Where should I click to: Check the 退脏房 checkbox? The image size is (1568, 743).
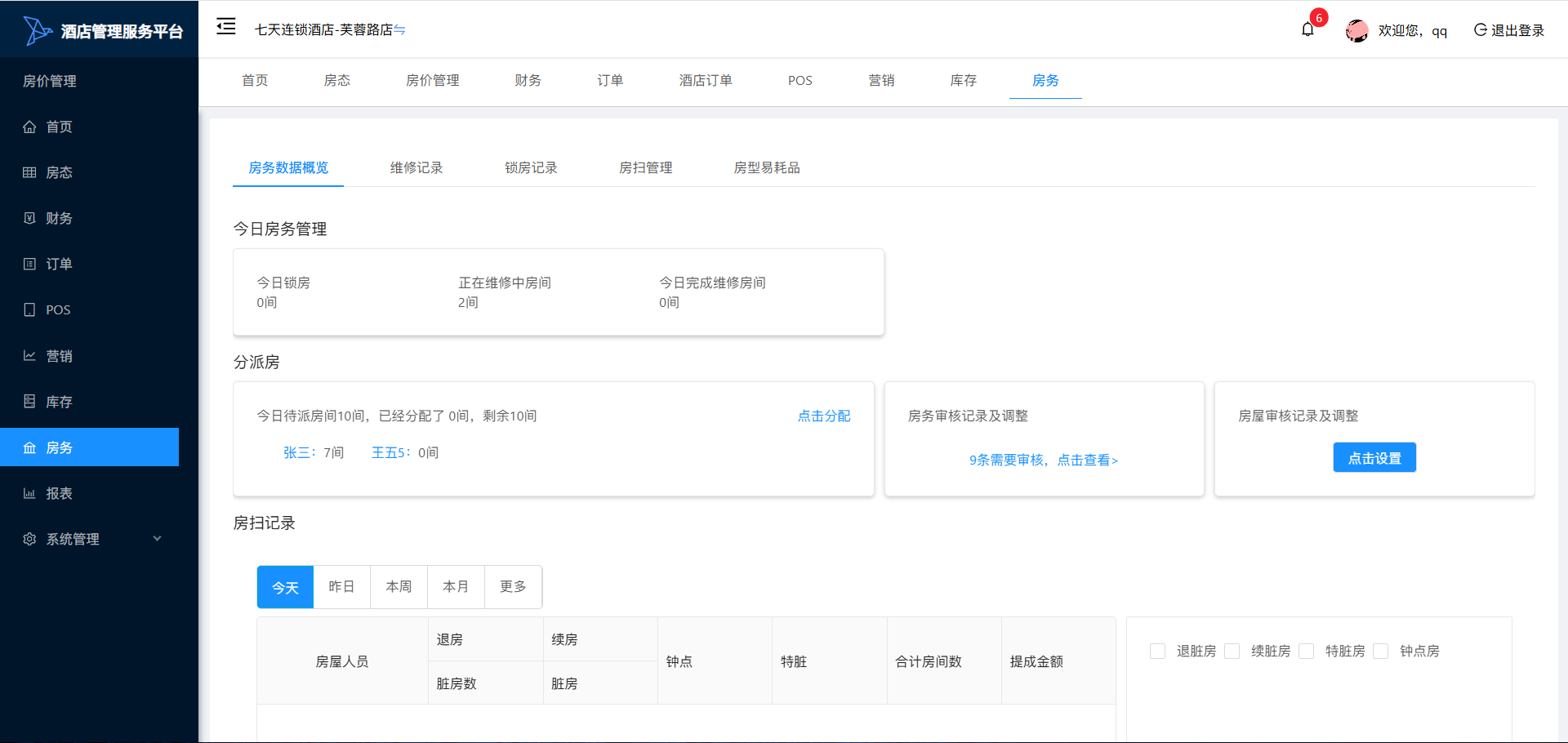click(x=1157, y=651)
